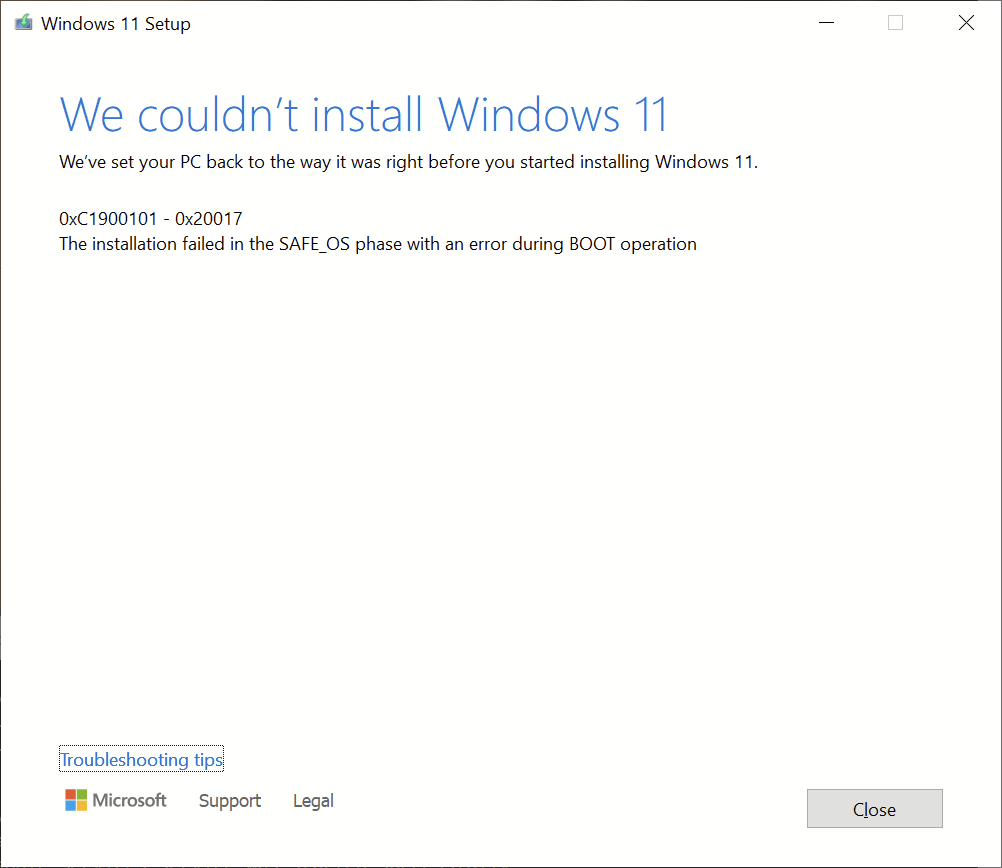Open the Support link

click(x=230, y=801)
